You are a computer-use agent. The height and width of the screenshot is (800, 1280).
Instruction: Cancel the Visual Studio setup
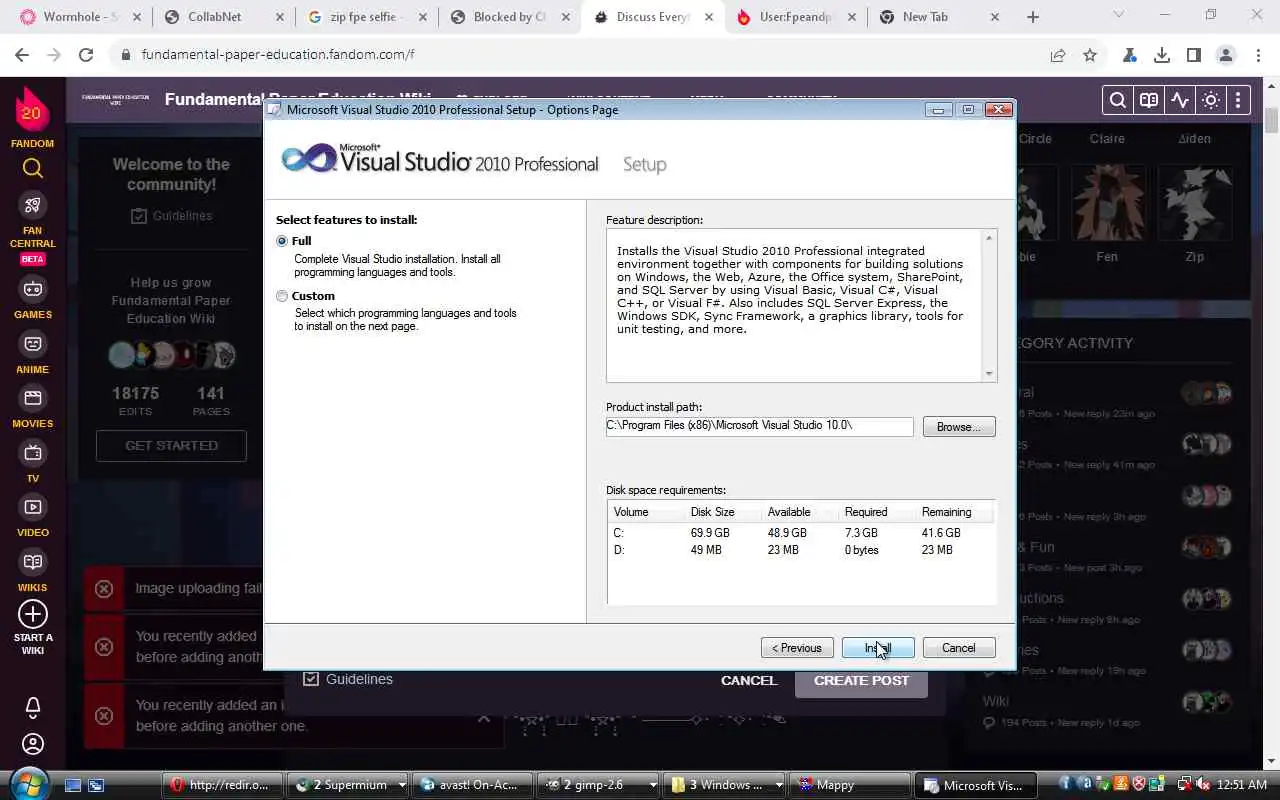point(958,648)
